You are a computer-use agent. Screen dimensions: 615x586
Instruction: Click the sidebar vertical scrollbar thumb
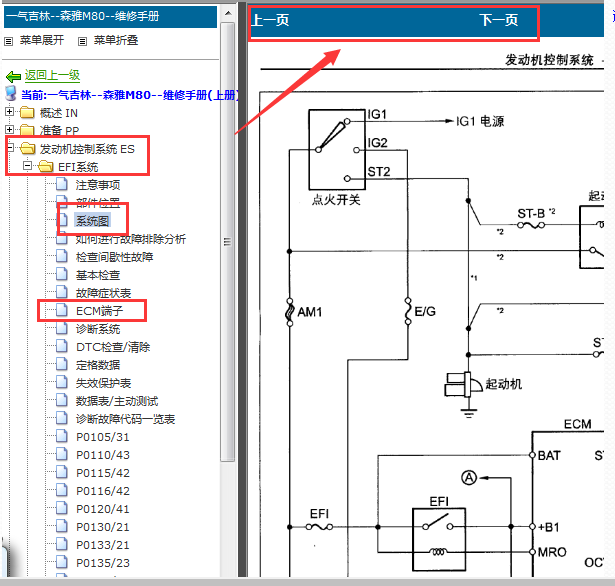(227, 242)
